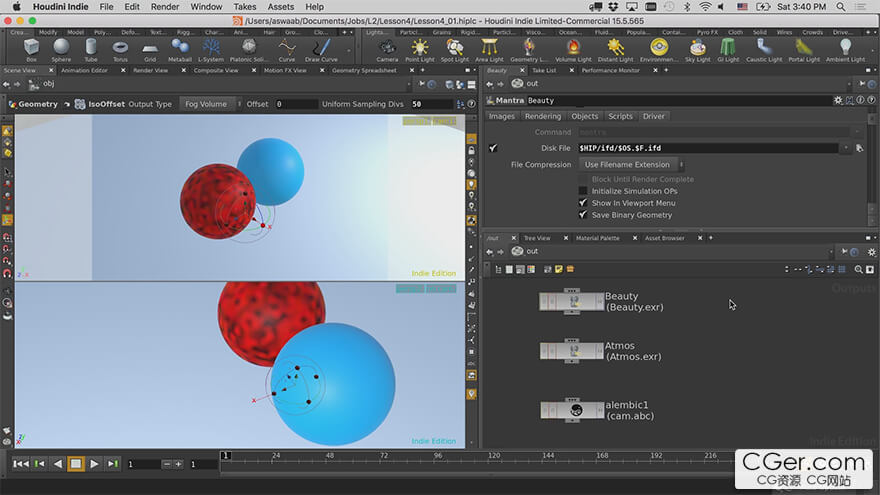Select the Metaball shelf tool
This screenshot has height=495, width=880.
click(180, 50)
